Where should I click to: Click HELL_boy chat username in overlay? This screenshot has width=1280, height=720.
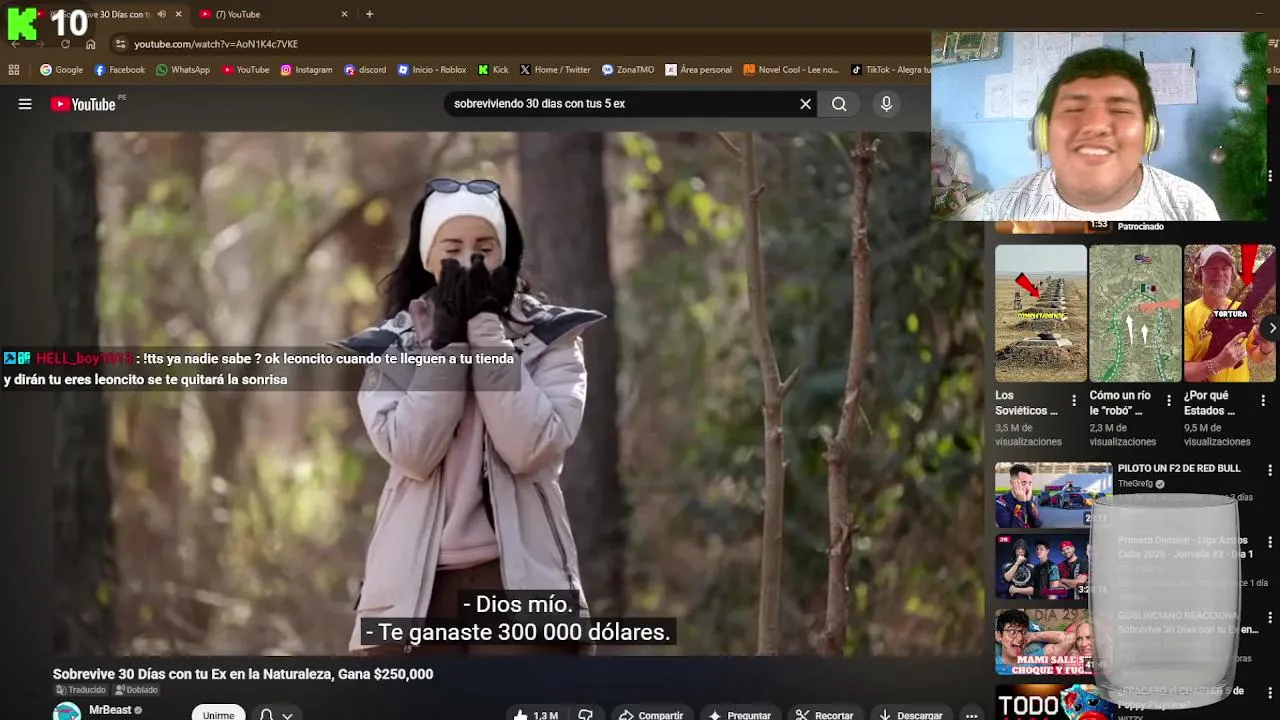click(x=84, y=358)
